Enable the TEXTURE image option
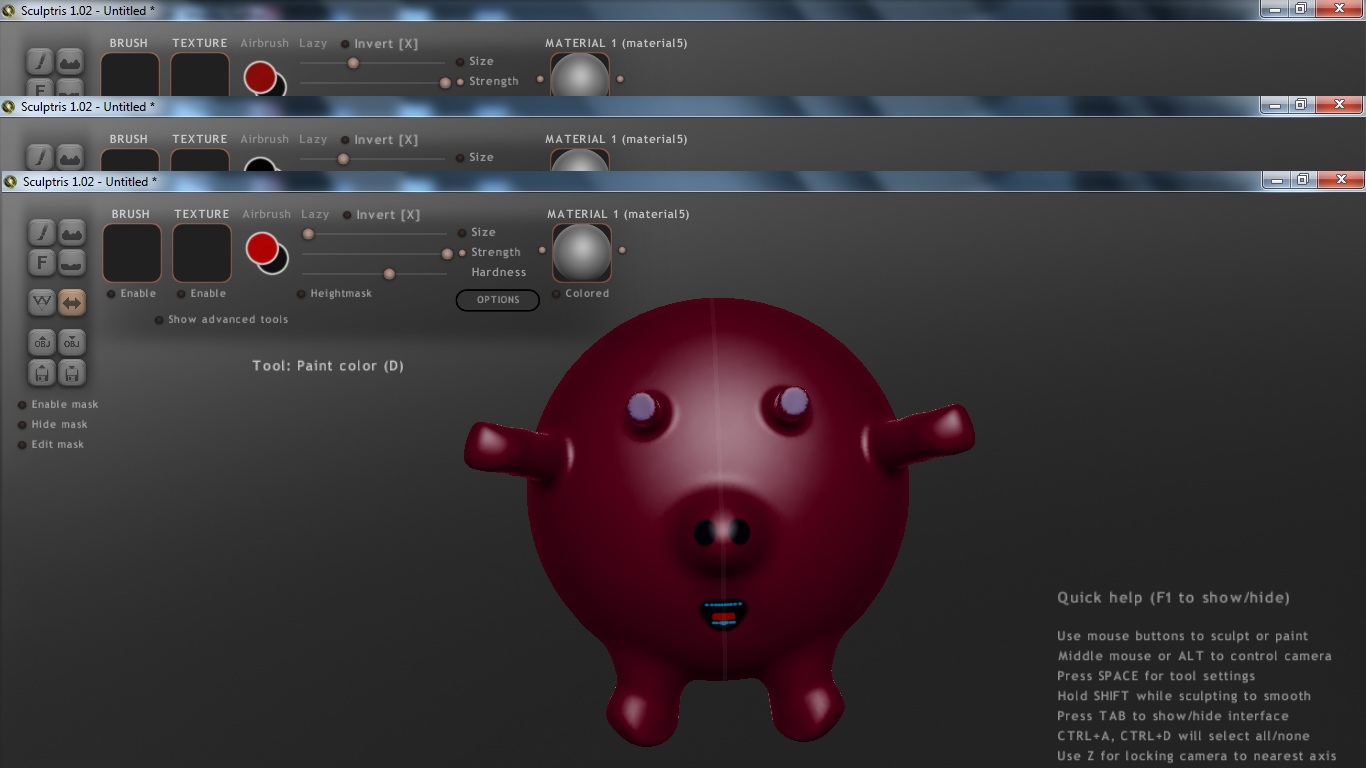The width and height of the screenshot is (1366, 768). 202,294
